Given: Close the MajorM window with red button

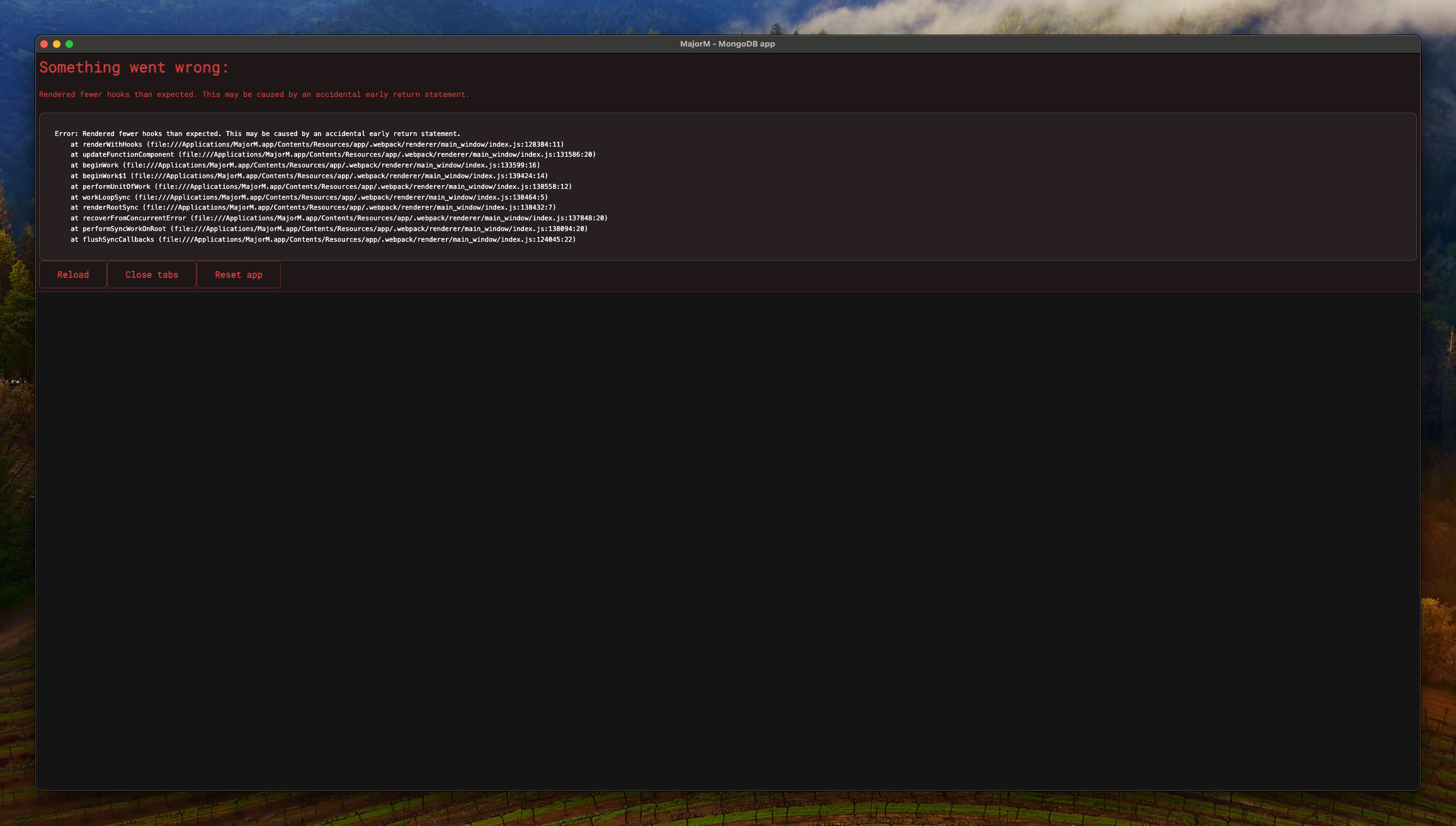Looking at the screenshot, I should pyautogui.click(x=44, y=44).
